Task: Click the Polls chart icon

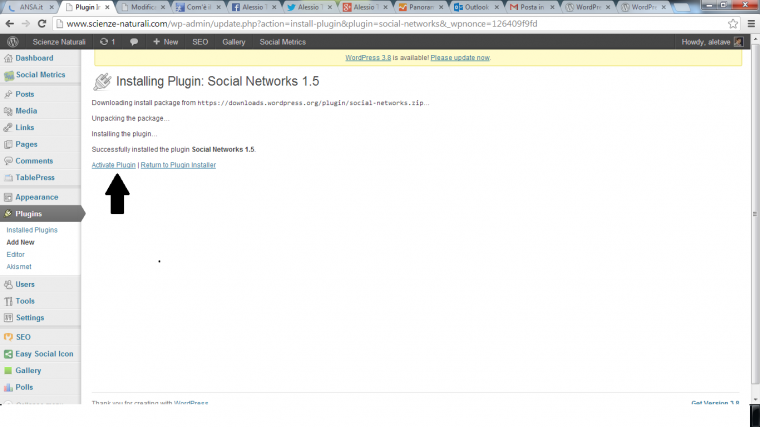Action: [8, 387]
